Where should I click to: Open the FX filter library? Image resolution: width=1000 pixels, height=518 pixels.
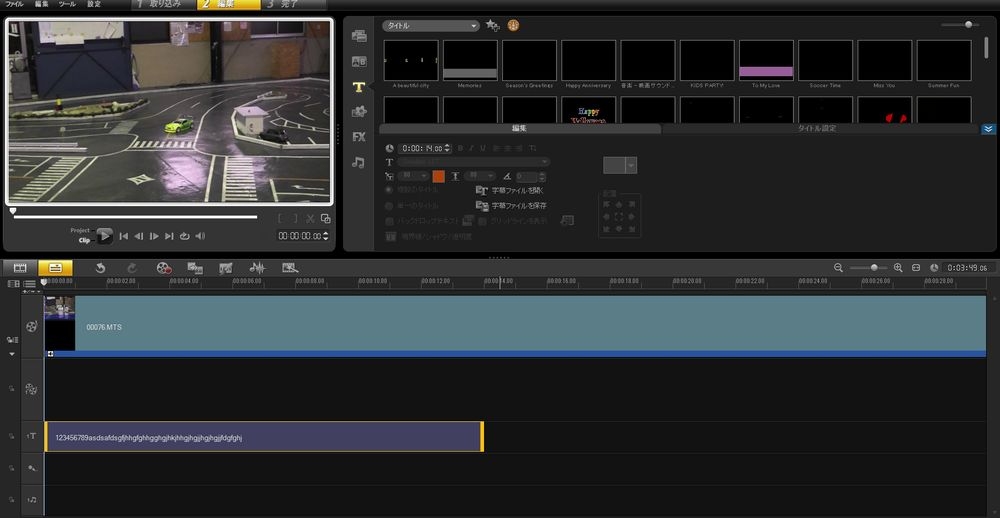tap(358, 137)
